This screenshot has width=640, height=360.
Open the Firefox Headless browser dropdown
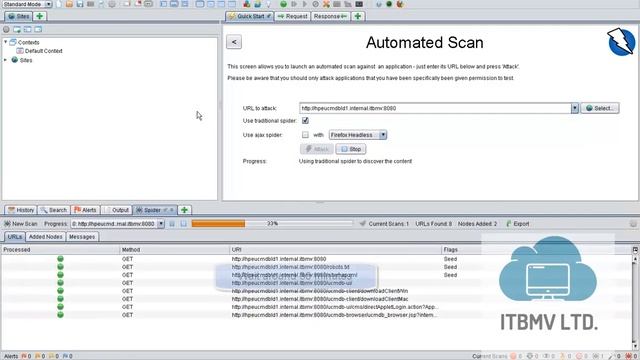click(358, 135)
